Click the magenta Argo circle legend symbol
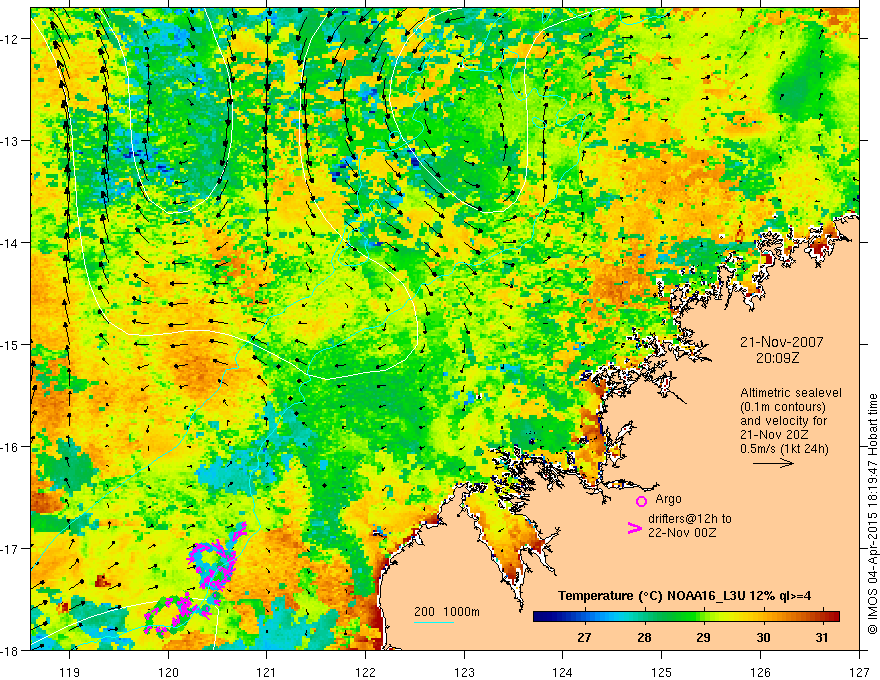 (x=641, y=501)
